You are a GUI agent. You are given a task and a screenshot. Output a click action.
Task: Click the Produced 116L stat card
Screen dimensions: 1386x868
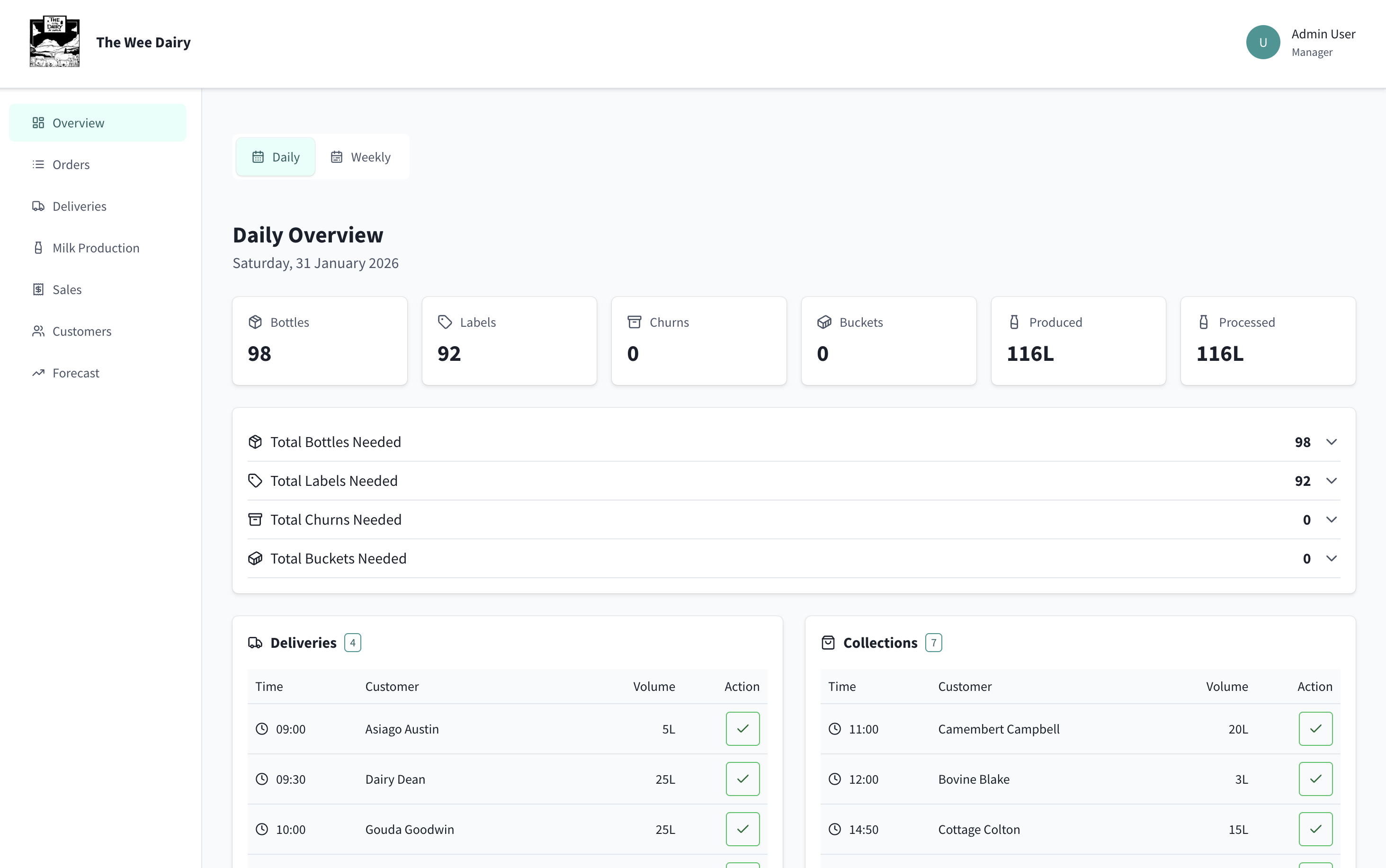(x=1078, y=340)
